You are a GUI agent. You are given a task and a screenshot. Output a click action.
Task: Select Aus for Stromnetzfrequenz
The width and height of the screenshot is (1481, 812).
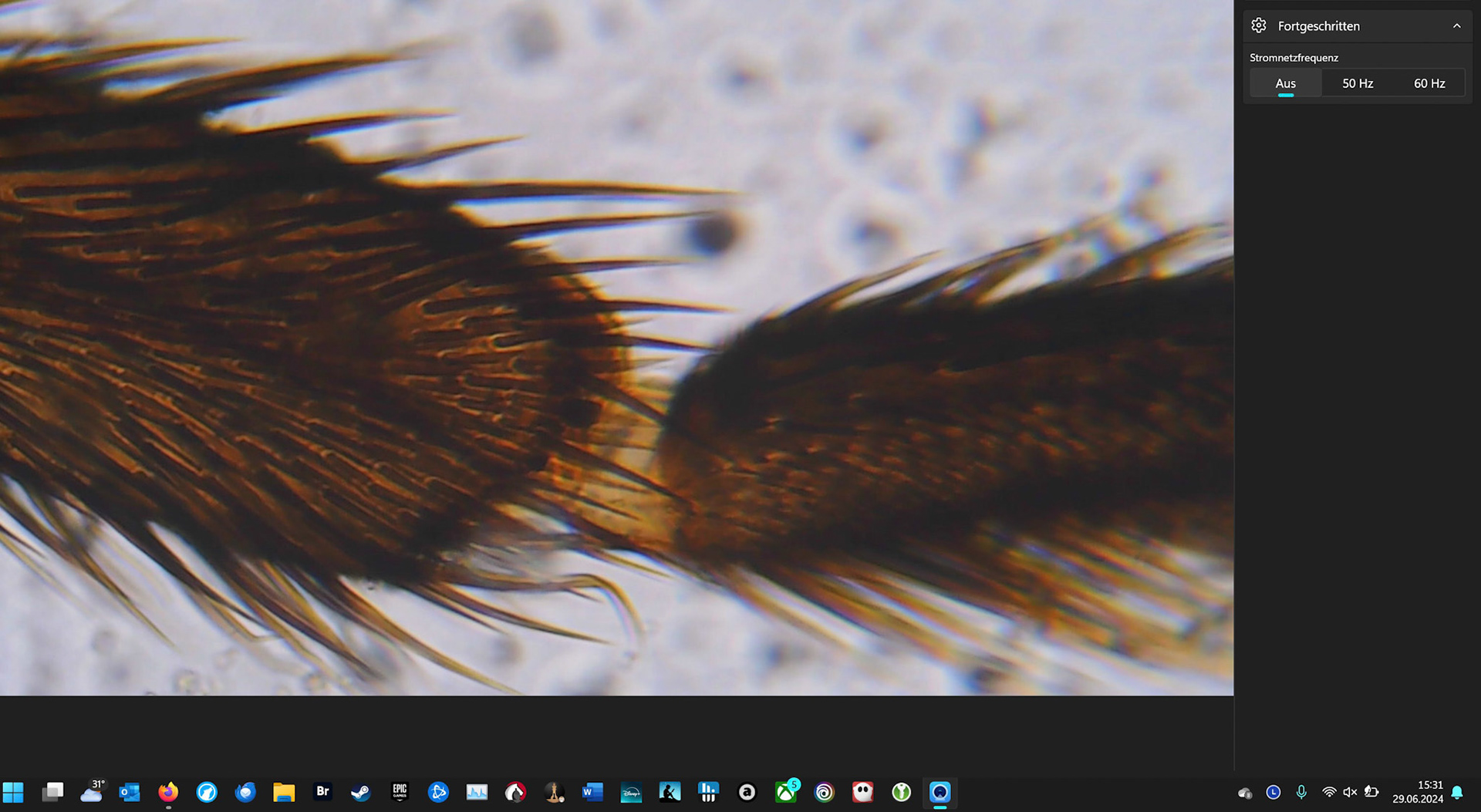1285,83
